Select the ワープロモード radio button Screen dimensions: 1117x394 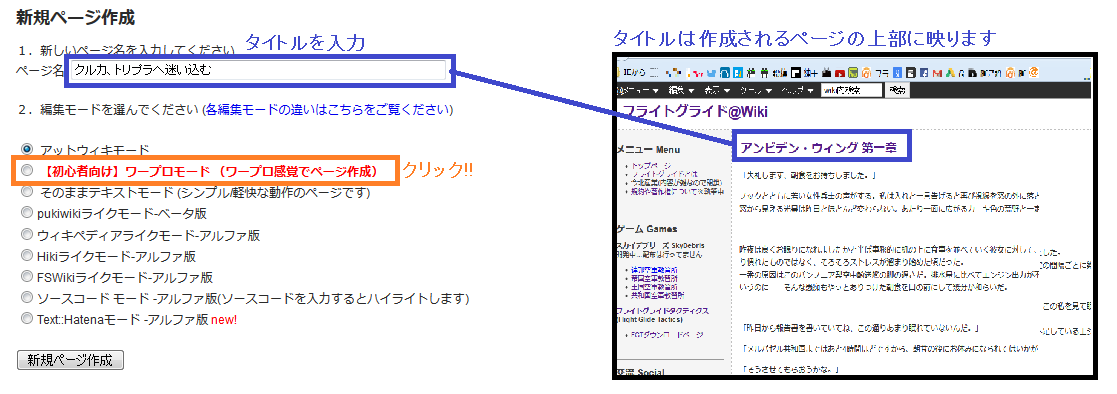point(27,170)
